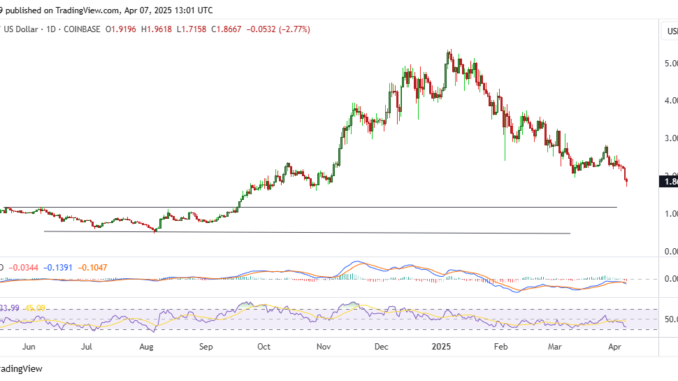Click the 4.00 price axis label
The image size is (678, 381).
coord(671,101)
